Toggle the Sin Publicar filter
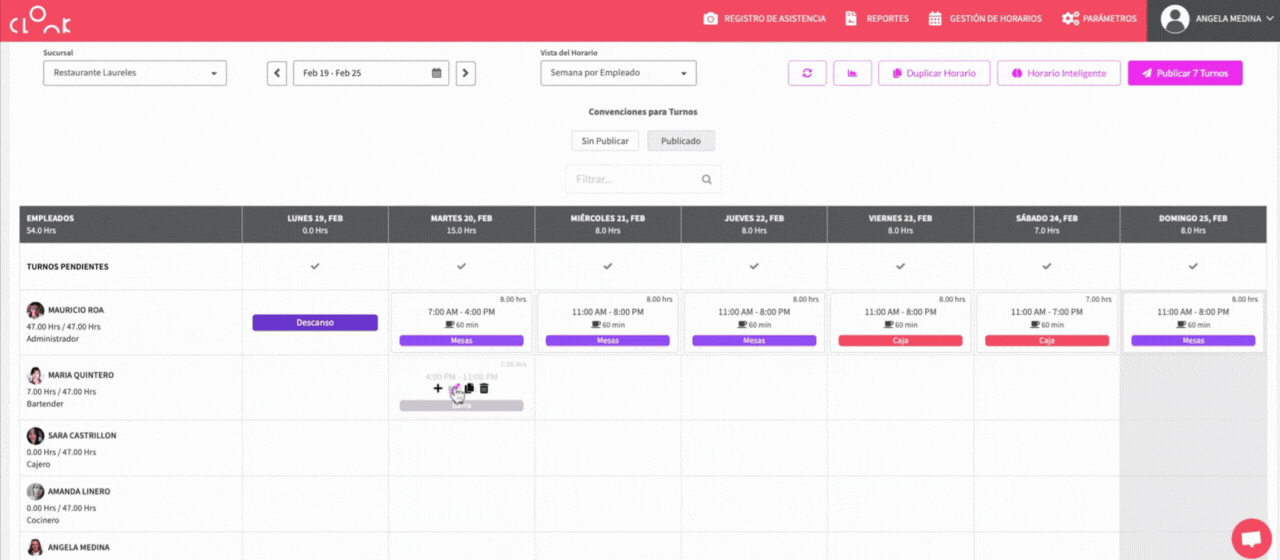Viewport: 1280px width, 560px height. point(605,141)
